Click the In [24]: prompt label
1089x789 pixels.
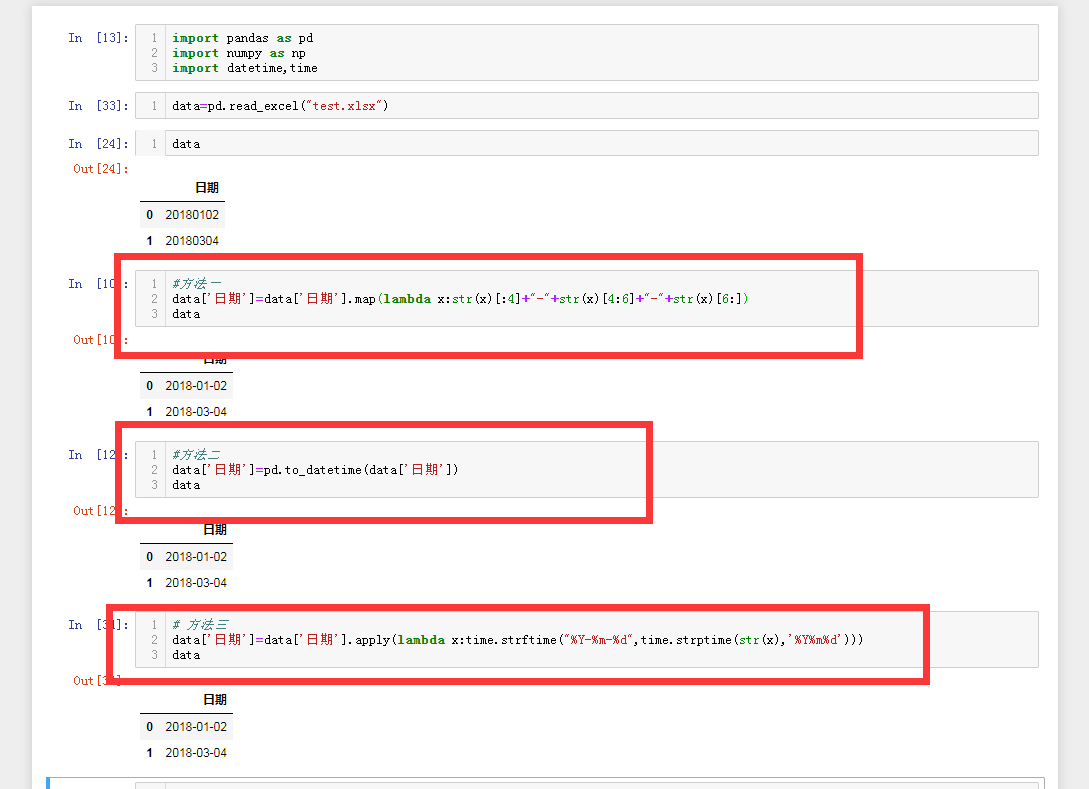point(99,144)
